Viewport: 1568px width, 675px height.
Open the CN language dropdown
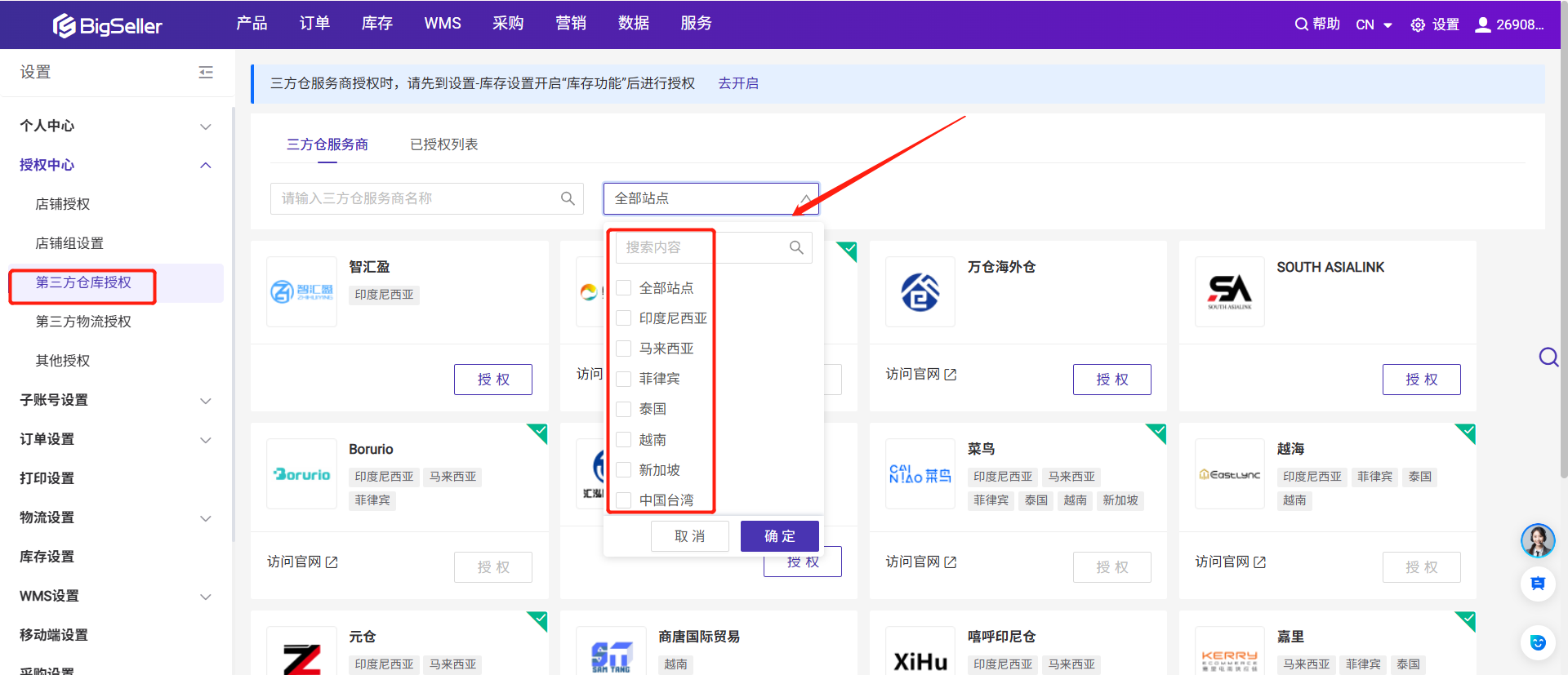[1374, 24]
